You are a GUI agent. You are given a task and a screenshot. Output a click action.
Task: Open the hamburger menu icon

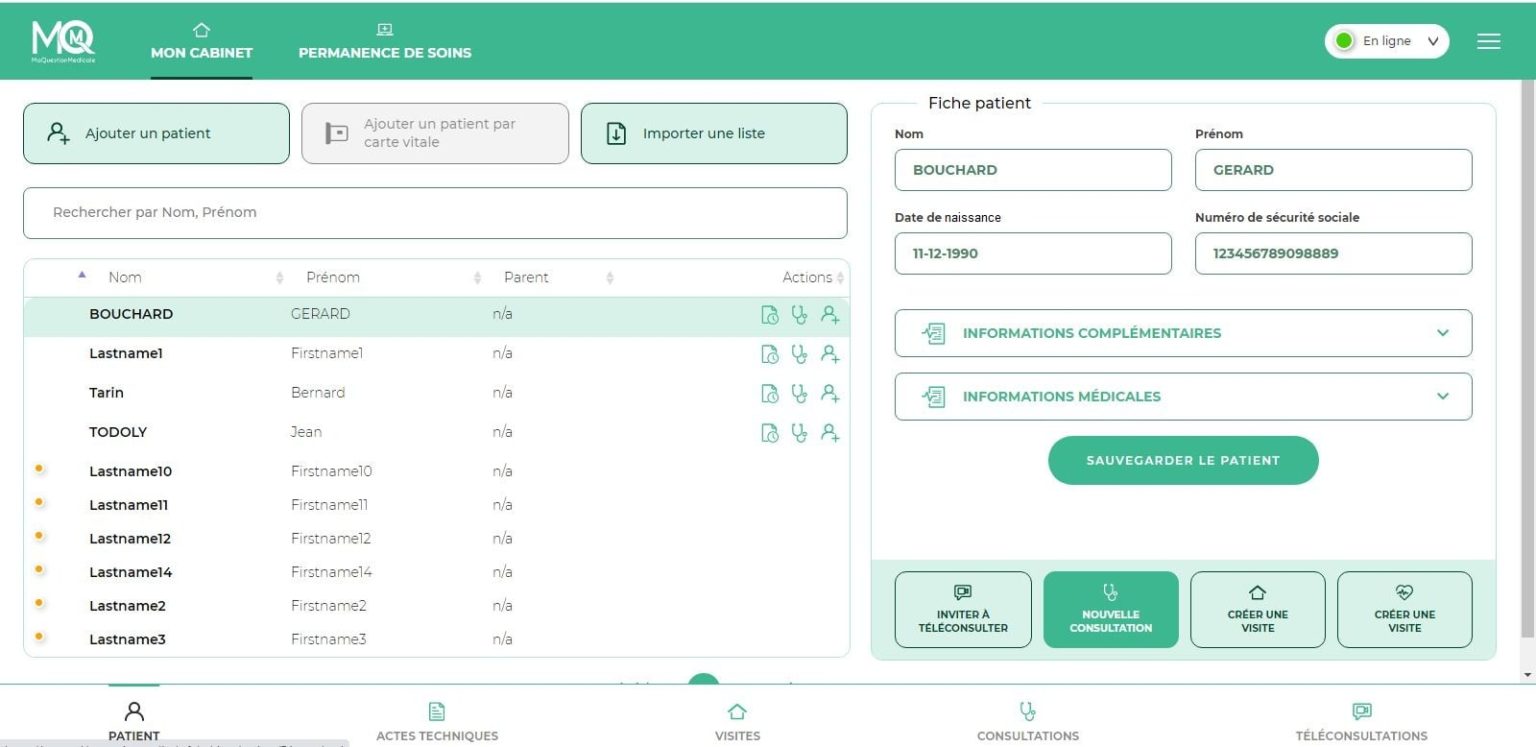tap(1489, 41)
